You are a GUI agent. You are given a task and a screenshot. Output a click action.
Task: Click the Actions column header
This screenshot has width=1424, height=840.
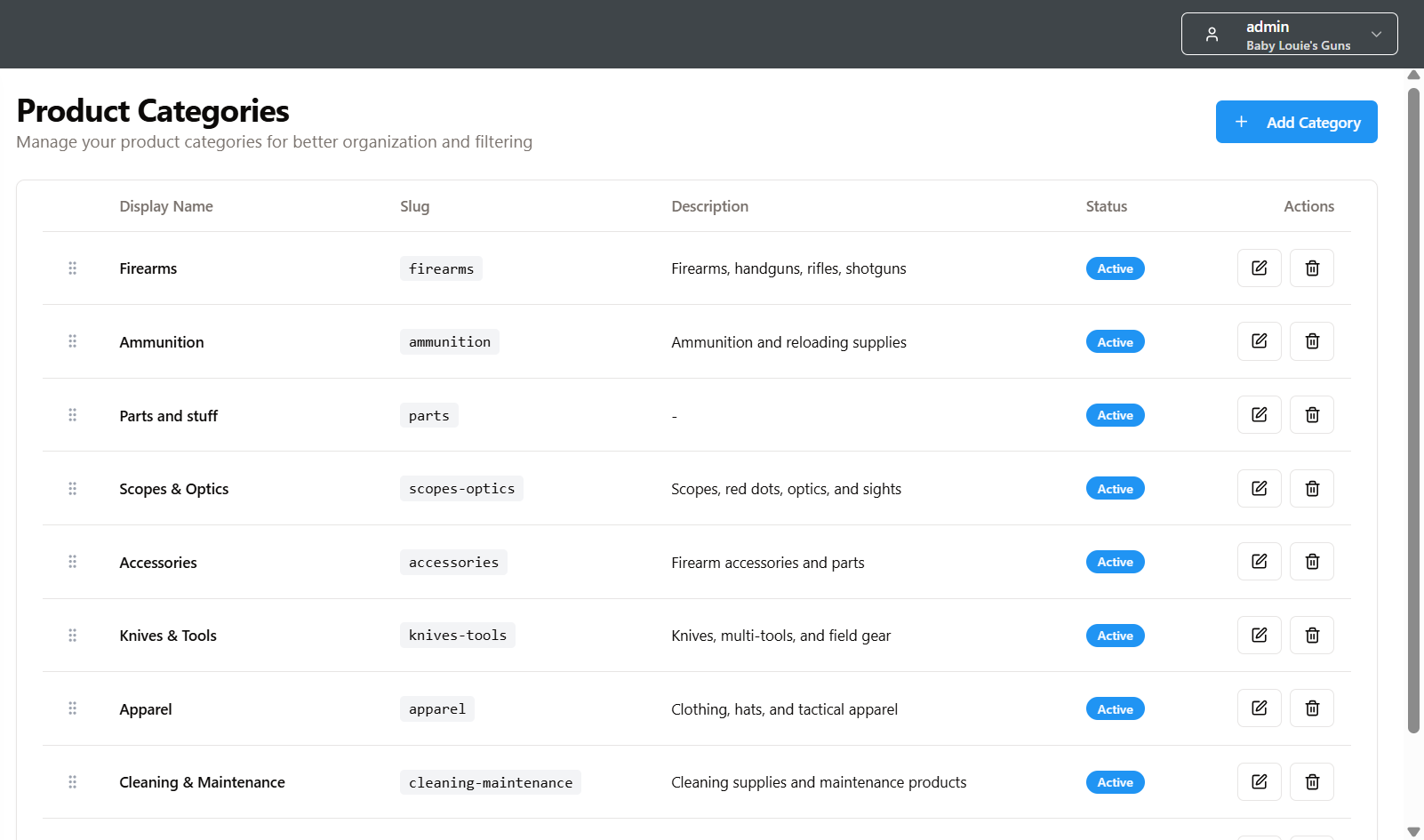tap(1308, 206)
